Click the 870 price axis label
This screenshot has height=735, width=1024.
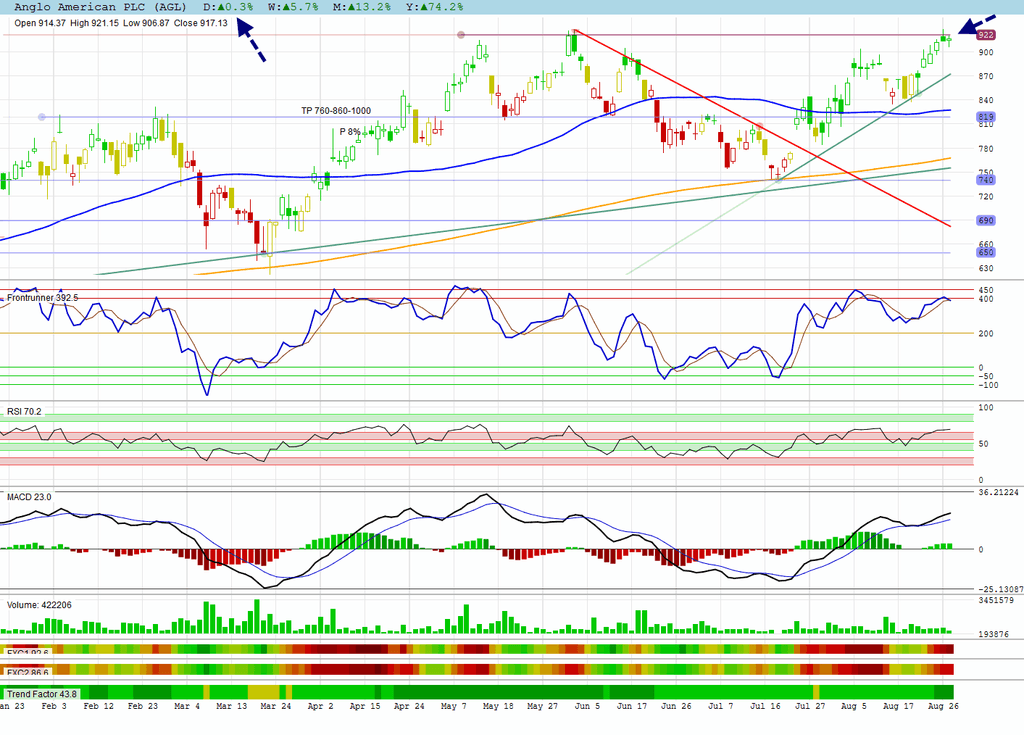coord(985,76)
